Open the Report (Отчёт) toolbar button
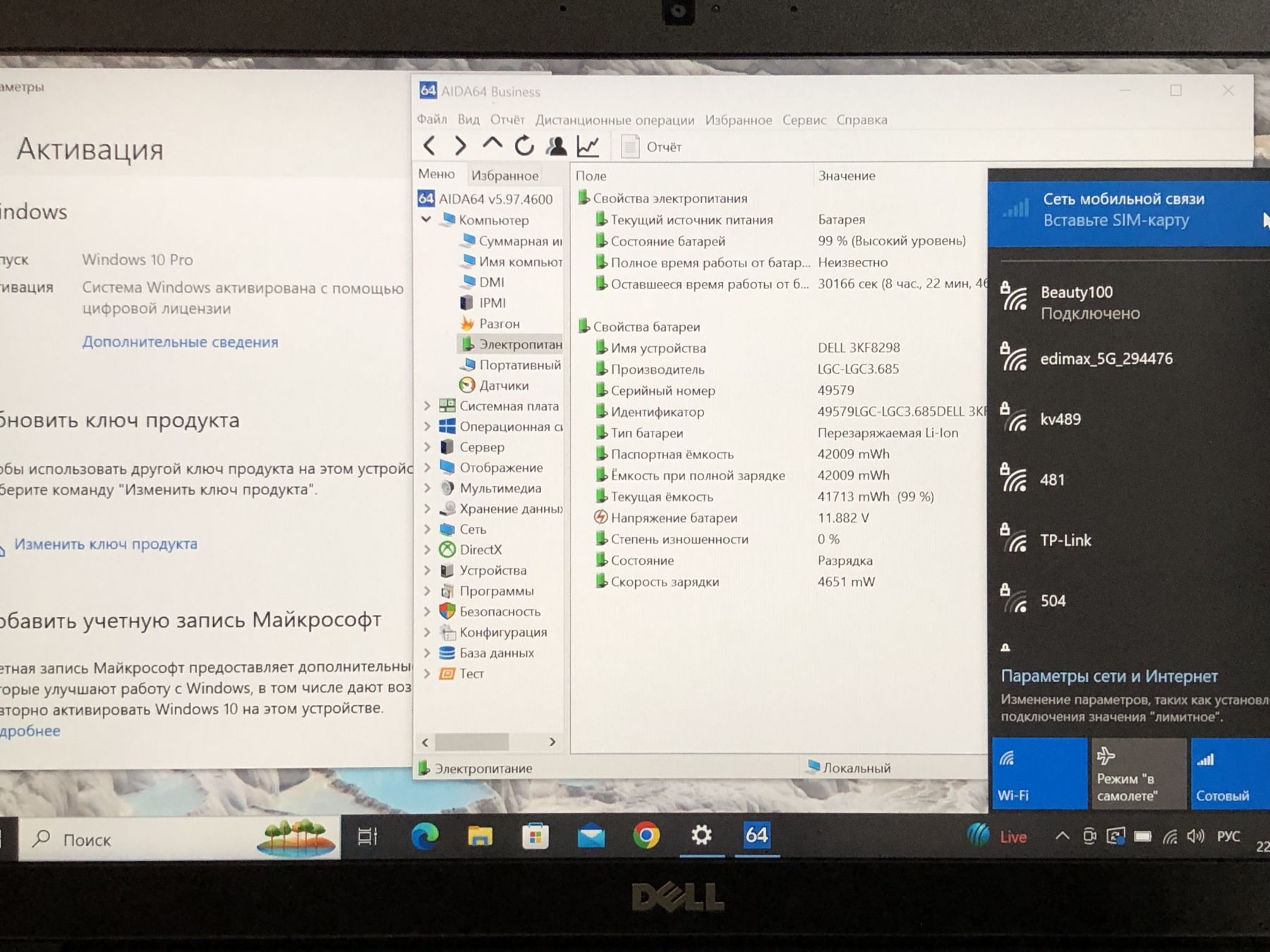This screenshot has width=1270, height=952. pyautogui.click(x=651, y=147)
